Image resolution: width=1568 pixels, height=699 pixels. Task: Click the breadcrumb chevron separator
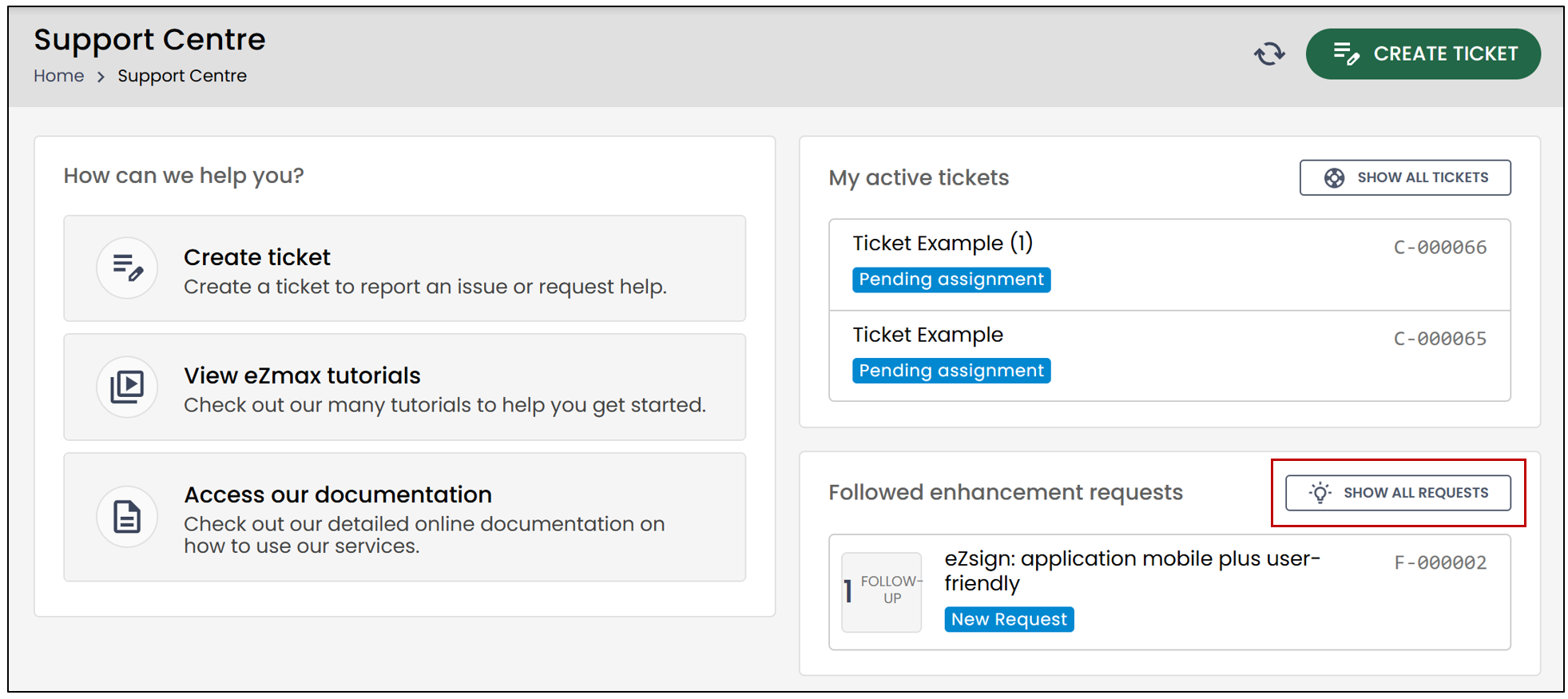101,77
